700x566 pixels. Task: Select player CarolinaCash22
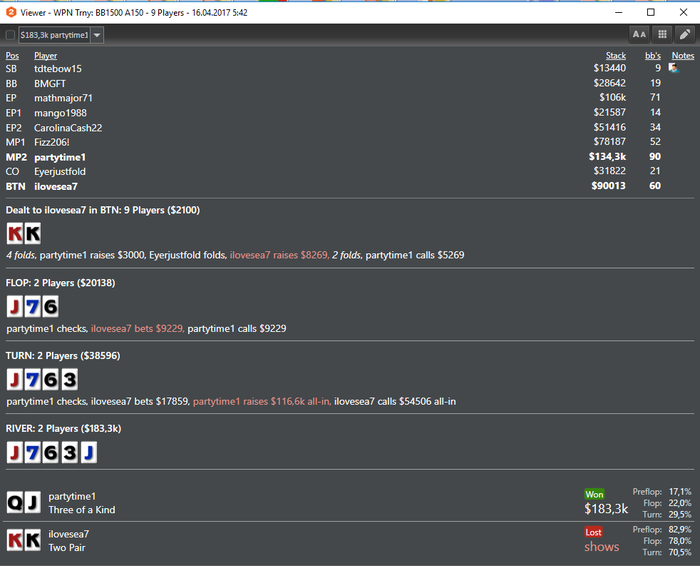click(68, 128)
